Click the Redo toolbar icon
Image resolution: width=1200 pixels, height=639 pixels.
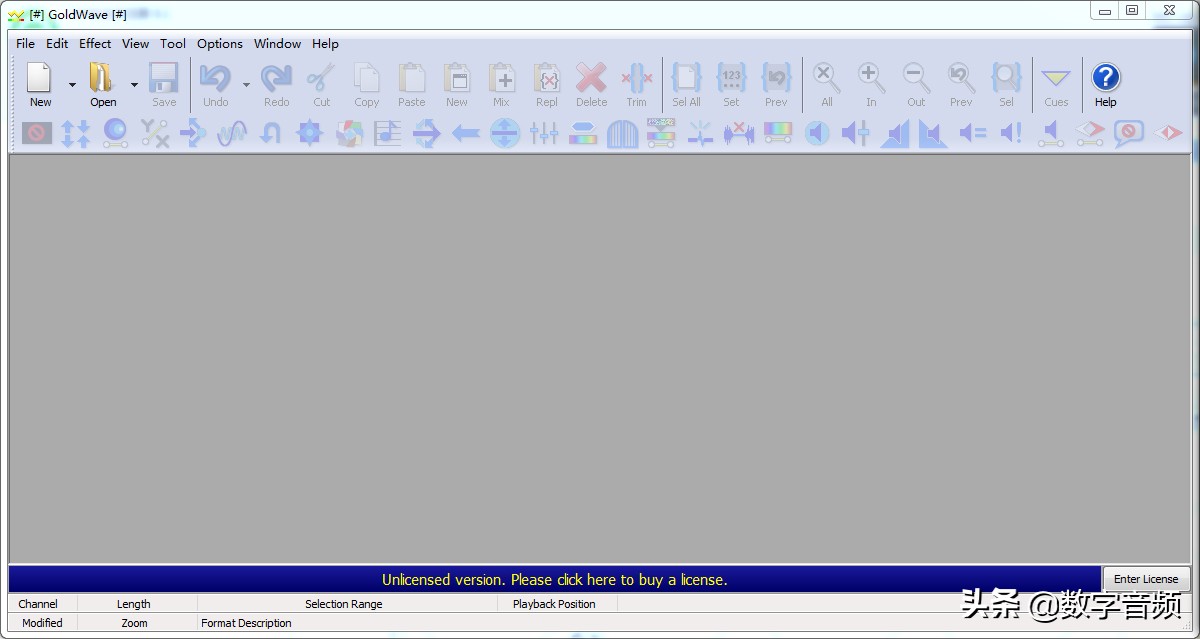pyautogui.click(x=276, y=84)
